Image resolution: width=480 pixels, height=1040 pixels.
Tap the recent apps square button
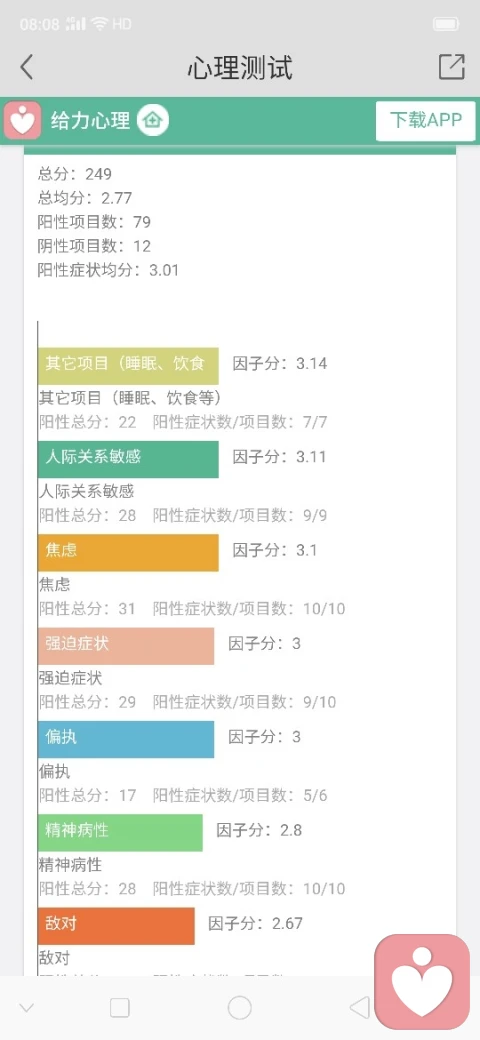[120, 1008]
